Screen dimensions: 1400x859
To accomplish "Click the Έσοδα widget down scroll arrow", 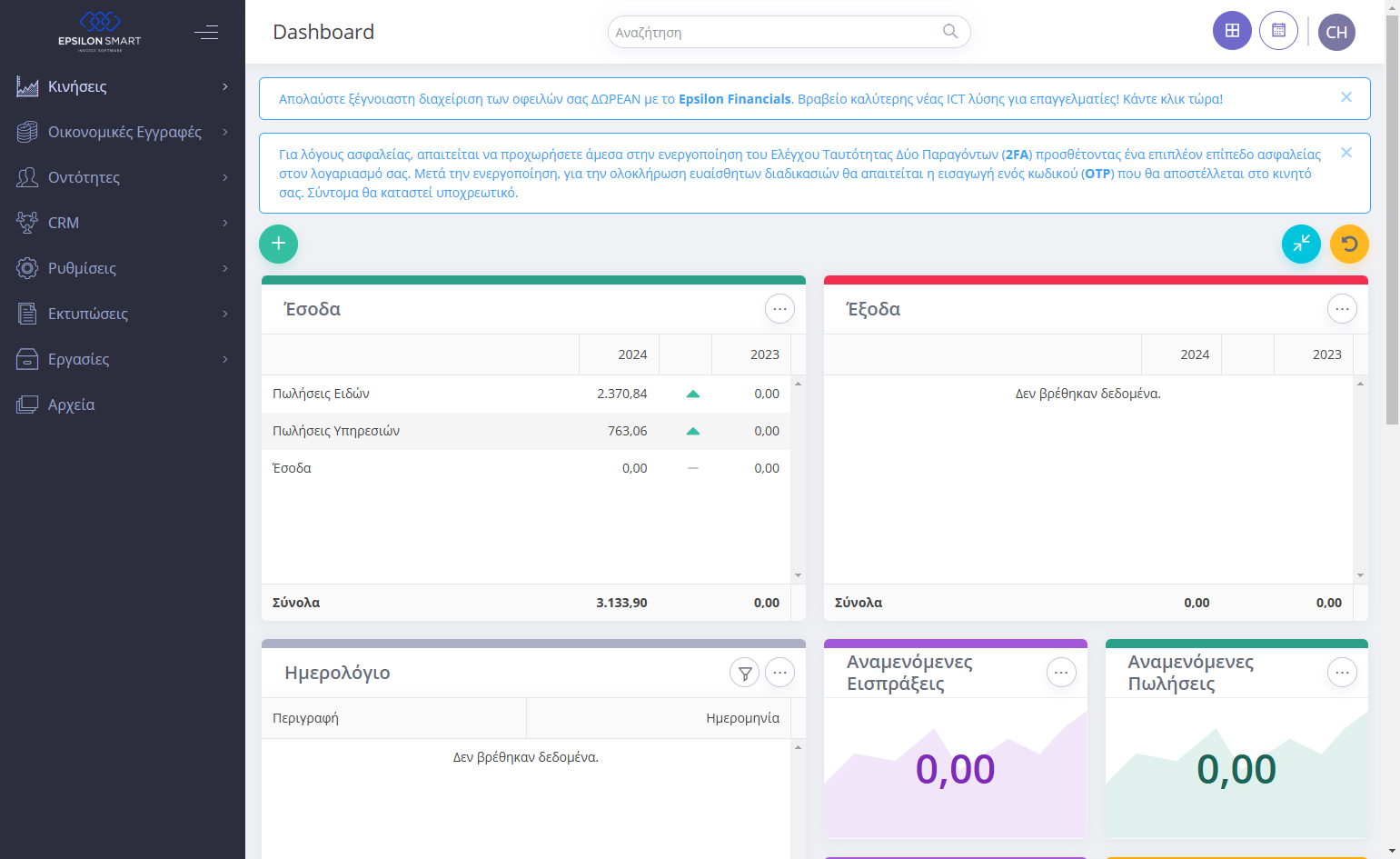I will tap(798, 575).
